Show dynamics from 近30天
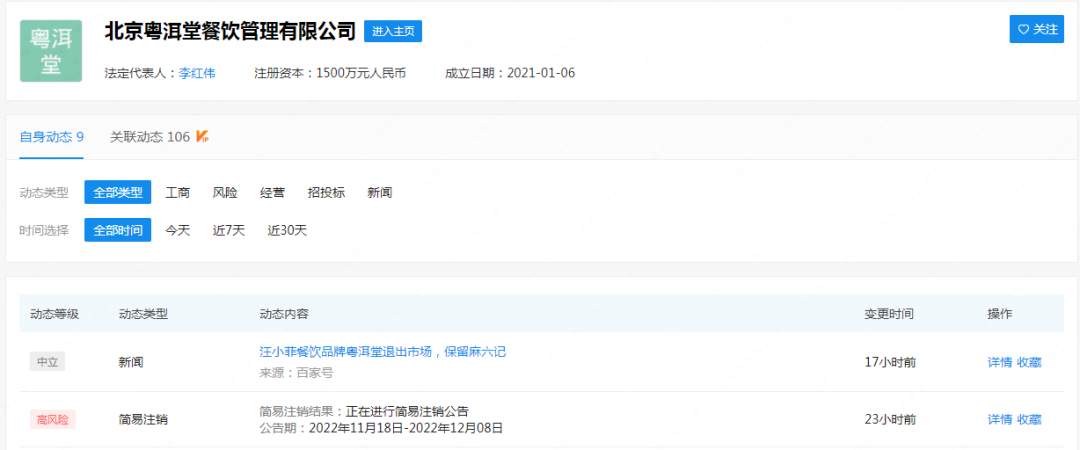1080x450 pixels. coord(287,229)
